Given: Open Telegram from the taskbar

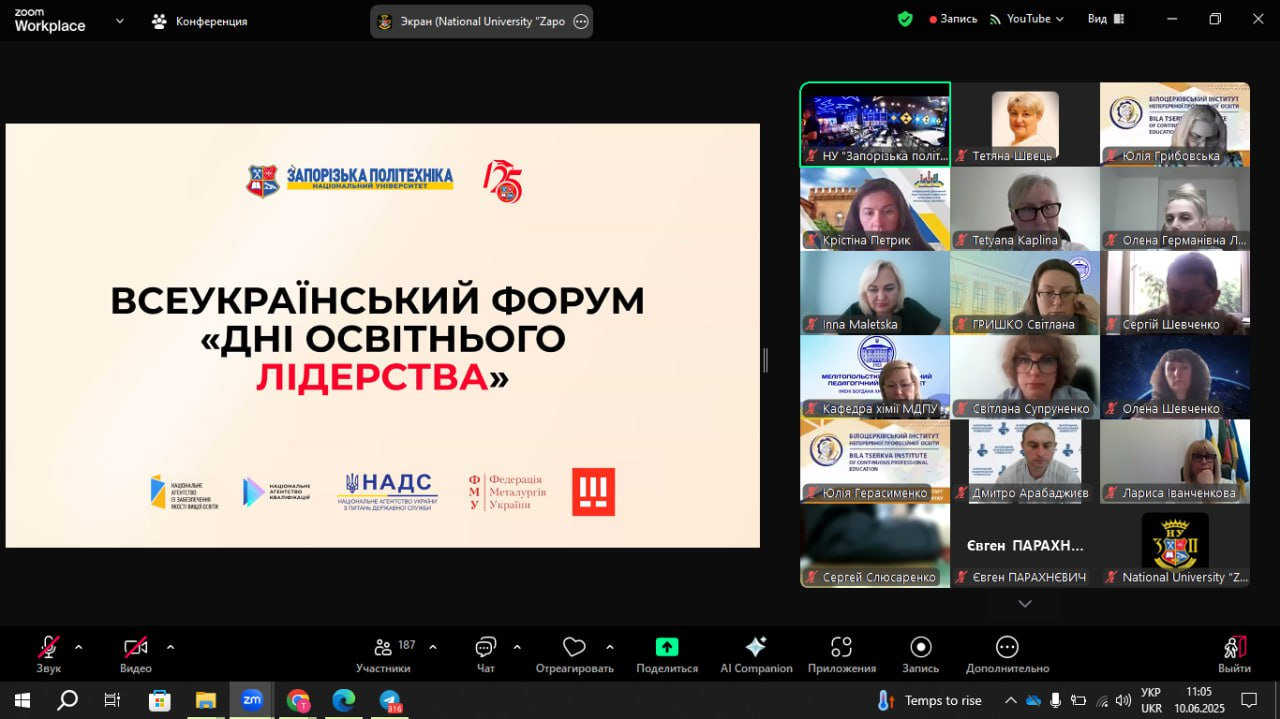Looking at the screenshot, I should (x=390, y=700).
